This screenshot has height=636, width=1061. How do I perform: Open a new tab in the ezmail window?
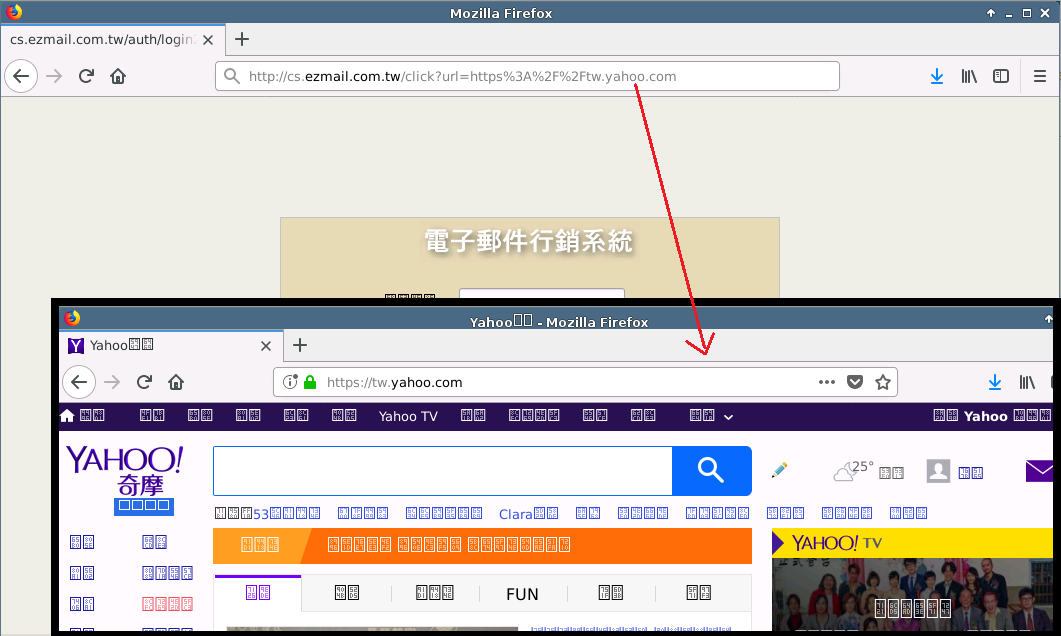point(242,39)
